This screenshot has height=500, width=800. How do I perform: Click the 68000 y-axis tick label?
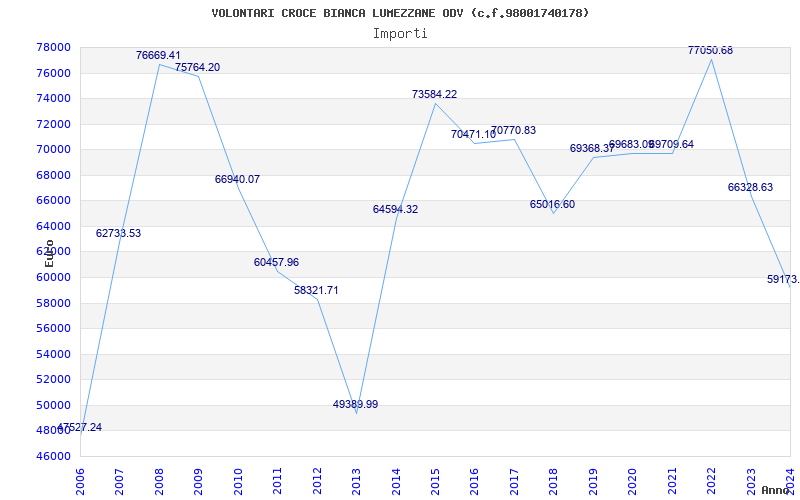point(53,175)
